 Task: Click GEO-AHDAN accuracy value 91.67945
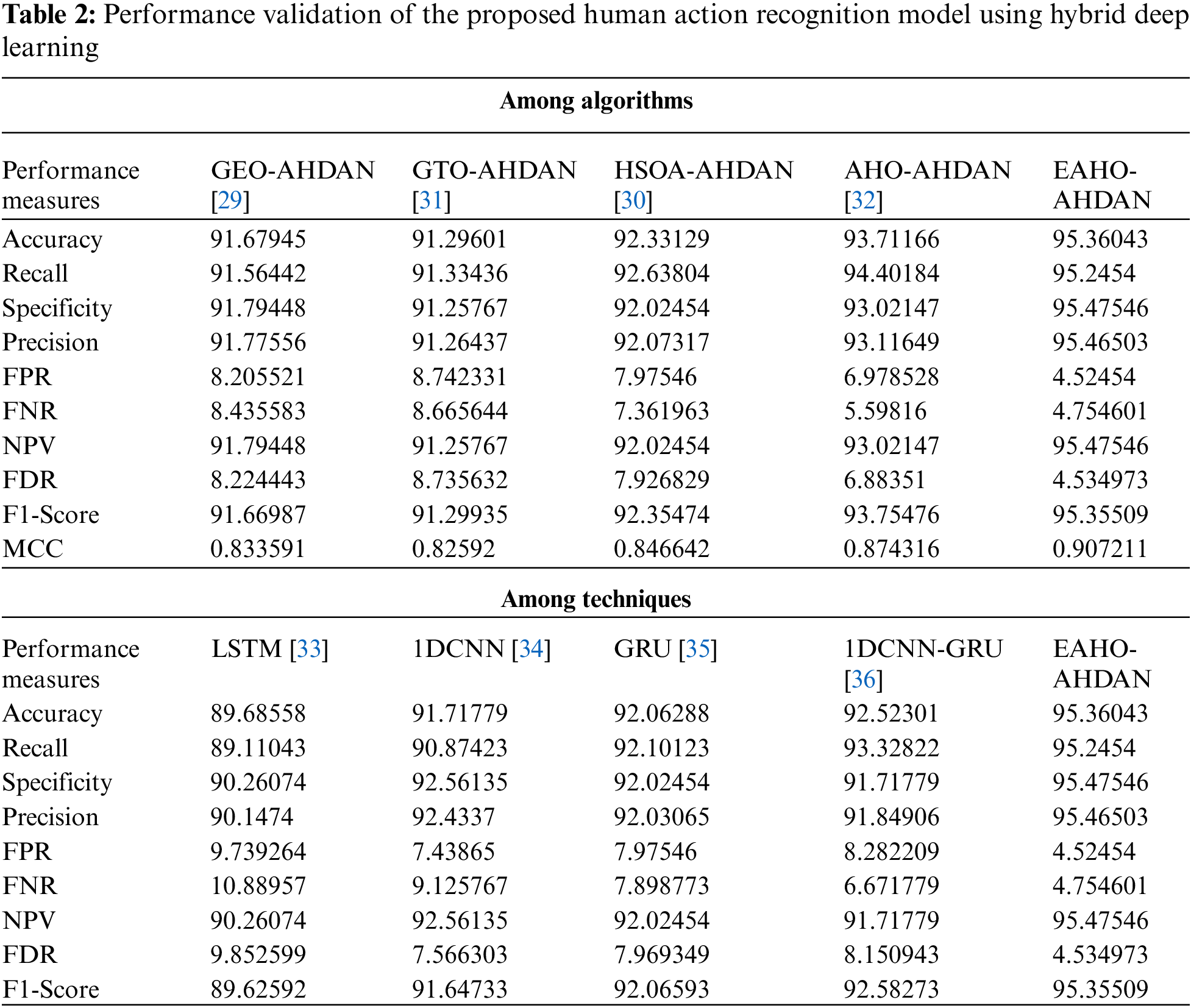click(x=258, y=240)
